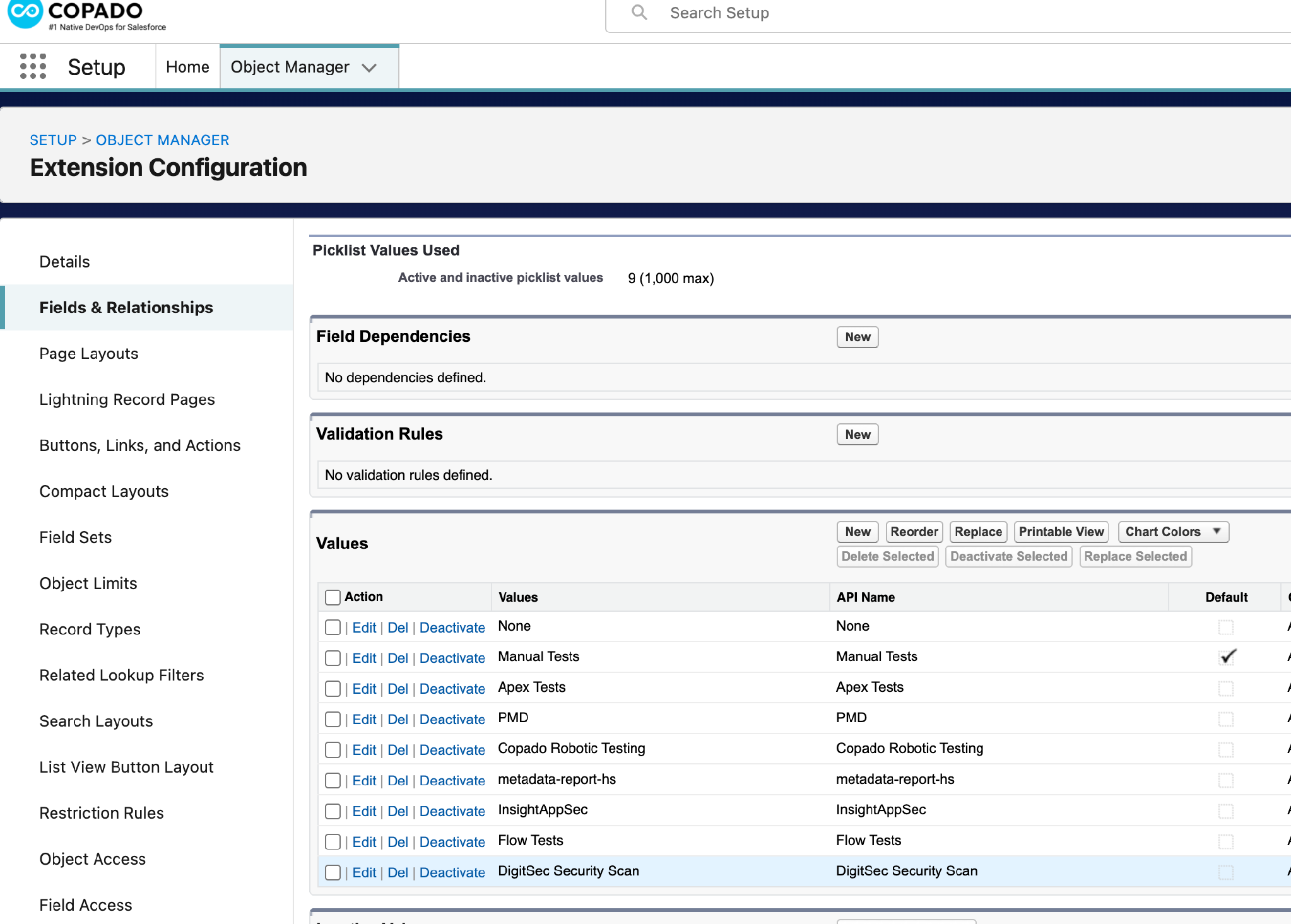Click New in Validation Rules
This screenshot has height=924, width=1291.
pos(858,435)
